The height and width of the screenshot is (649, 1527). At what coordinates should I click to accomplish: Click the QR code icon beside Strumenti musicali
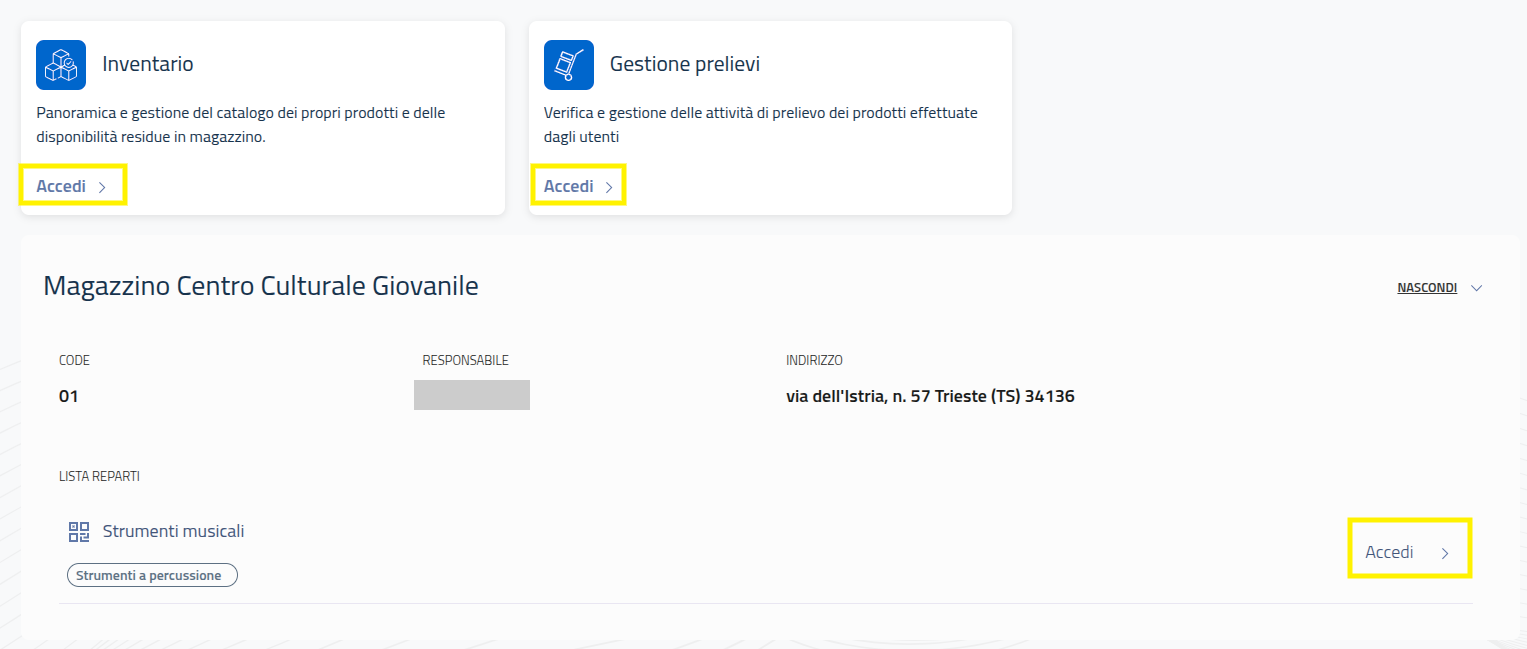[79, 532]
